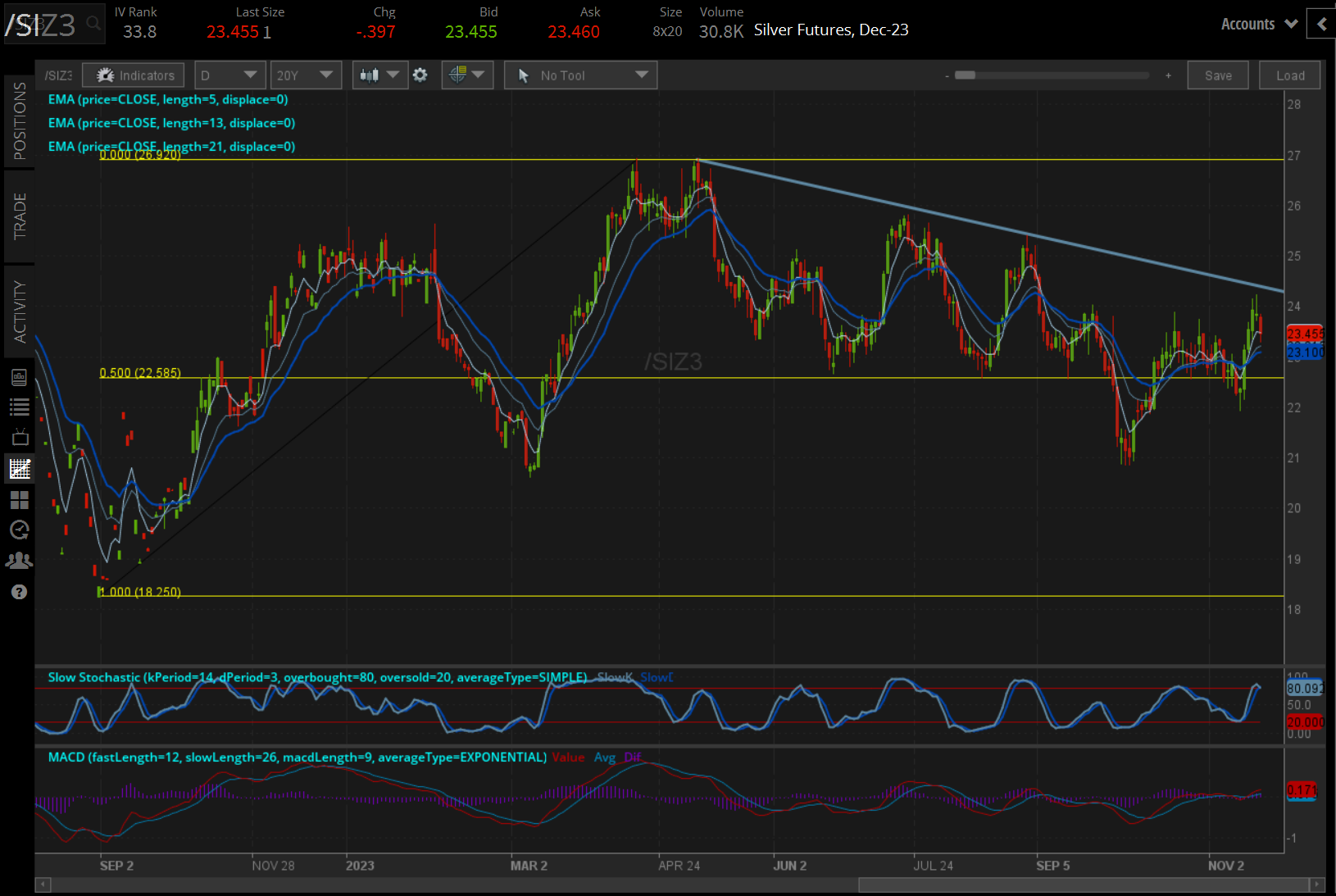Open the No Tool drawing tool dropdown
The height and width of the screenshot is (896, 1336).
[580, 75]
